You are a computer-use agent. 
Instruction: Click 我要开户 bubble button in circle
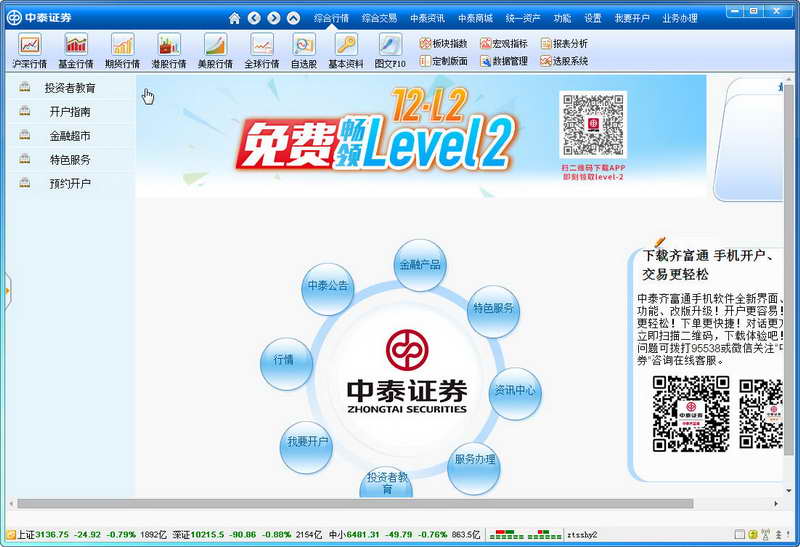click(x=306, y=447)
